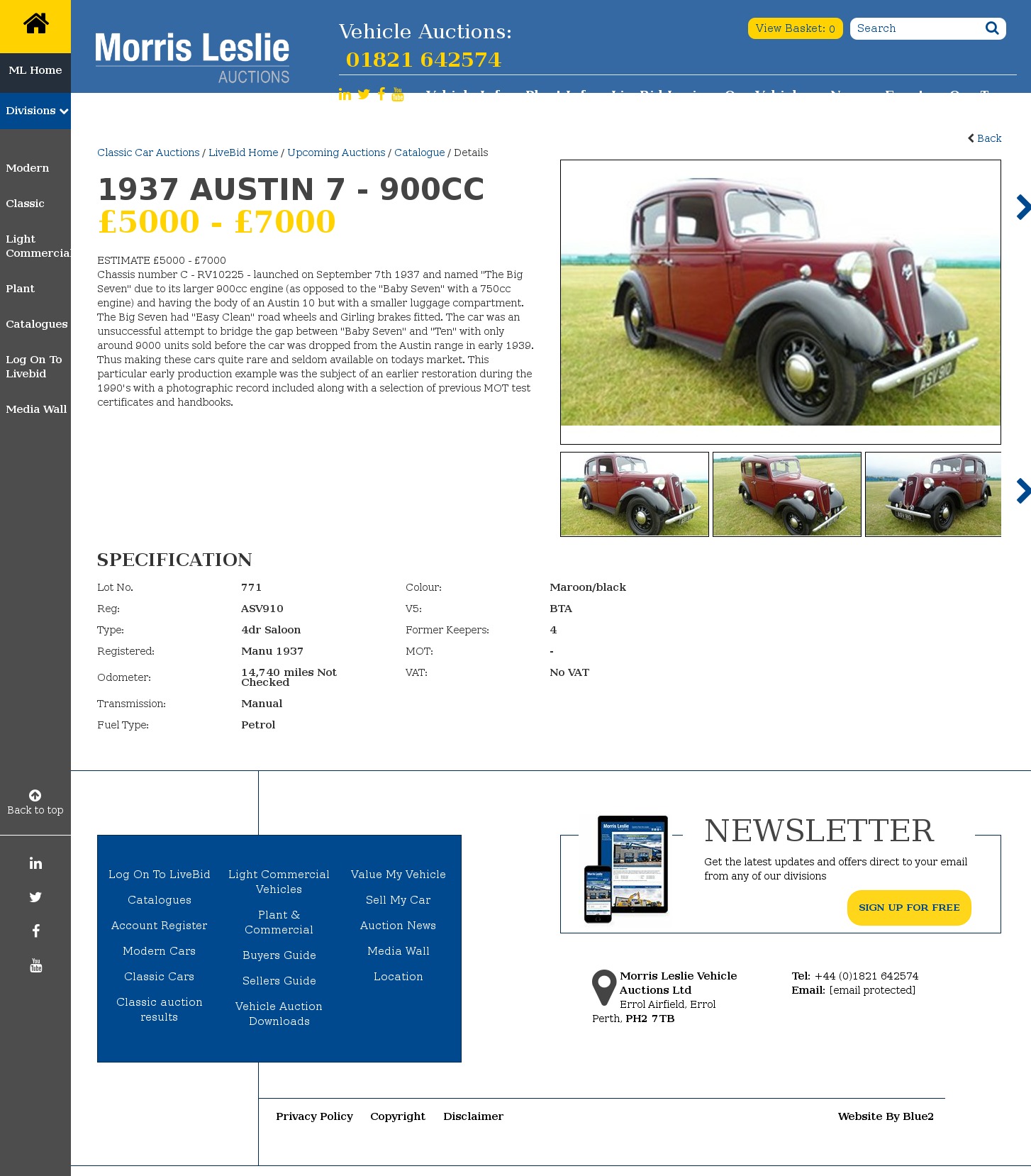Expand the Divisions dropdown

(35, 111)
